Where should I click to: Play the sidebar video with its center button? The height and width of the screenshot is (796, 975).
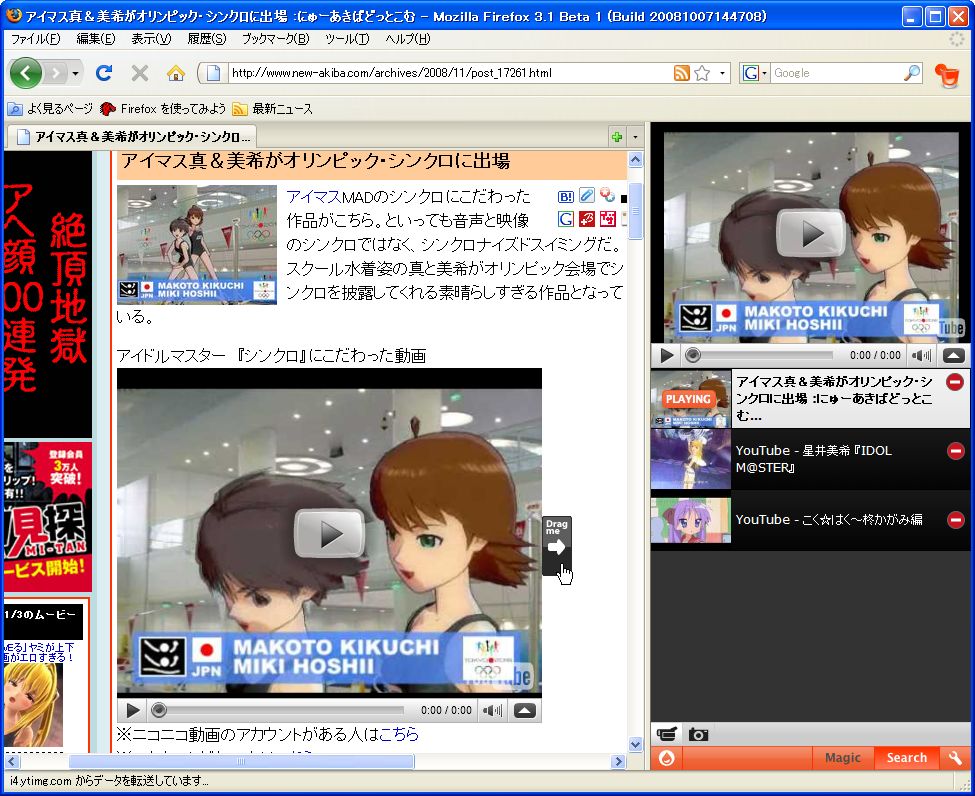[811, 233]
